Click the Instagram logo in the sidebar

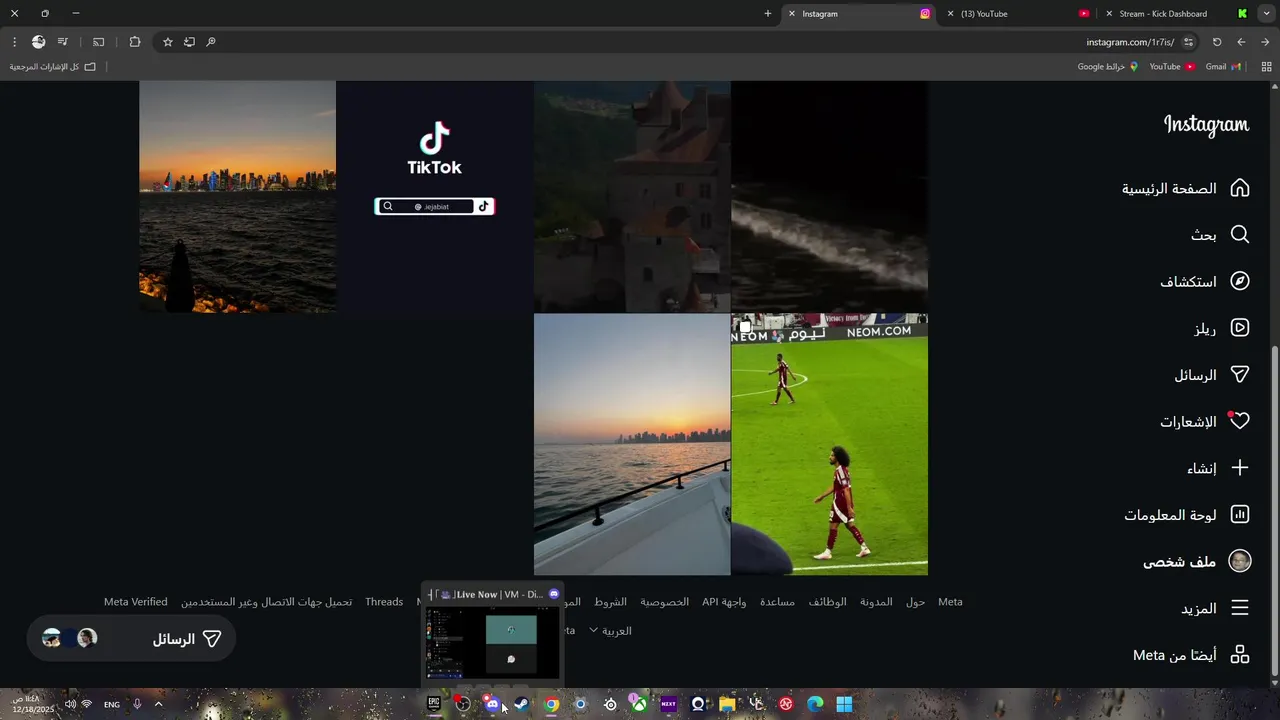click(x=1206, y=125)
